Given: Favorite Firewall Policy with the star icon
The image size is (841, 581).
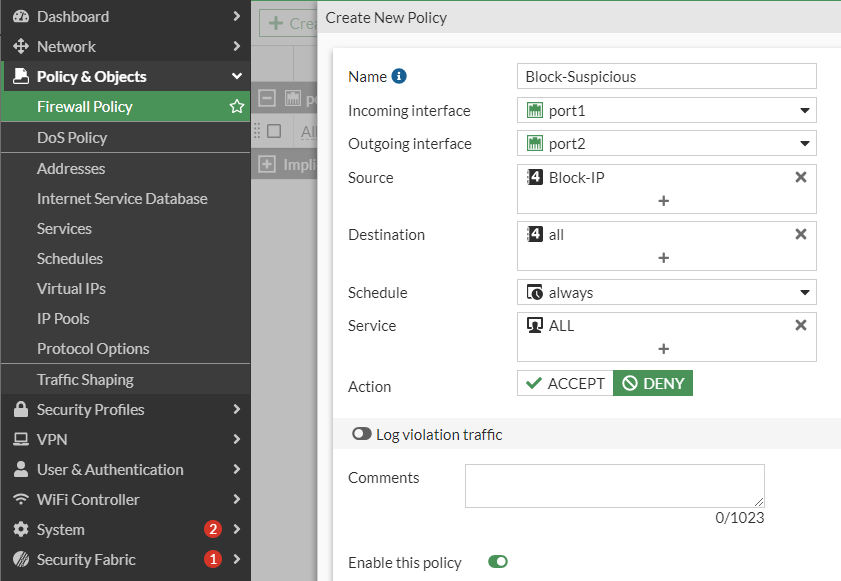Looking at the screenshot, I should tap(237, 106).
